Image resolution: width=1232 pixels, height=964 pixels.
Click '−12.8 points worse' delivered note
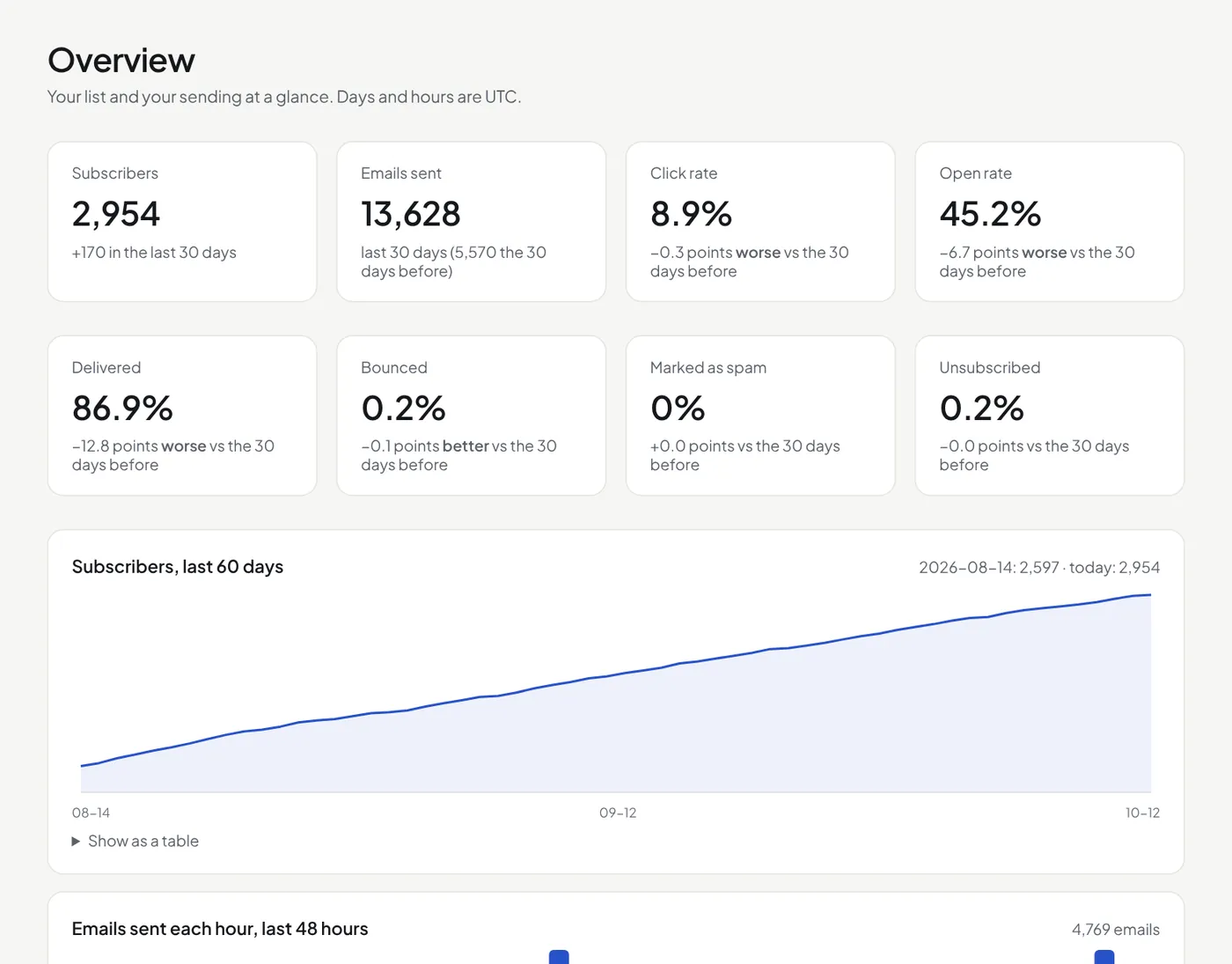(x=173, y=455)
